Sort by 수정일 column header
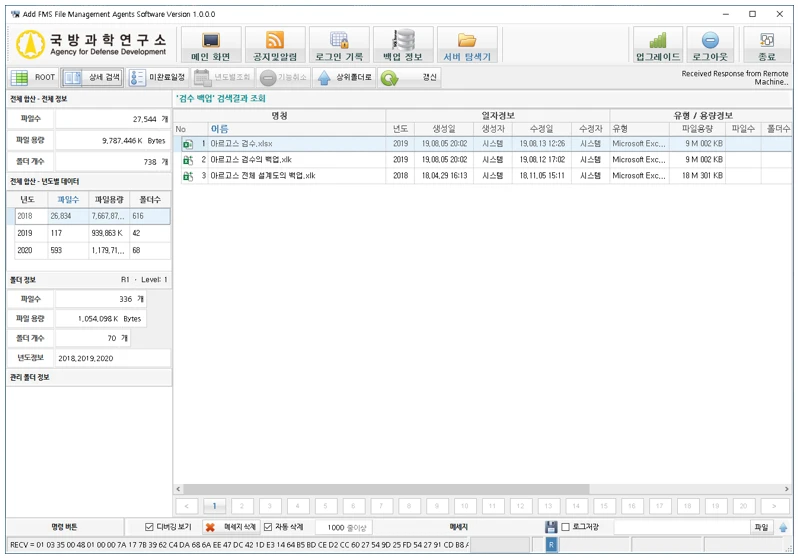Viewport: 798px width, 558px height. (x=542, y=129)
